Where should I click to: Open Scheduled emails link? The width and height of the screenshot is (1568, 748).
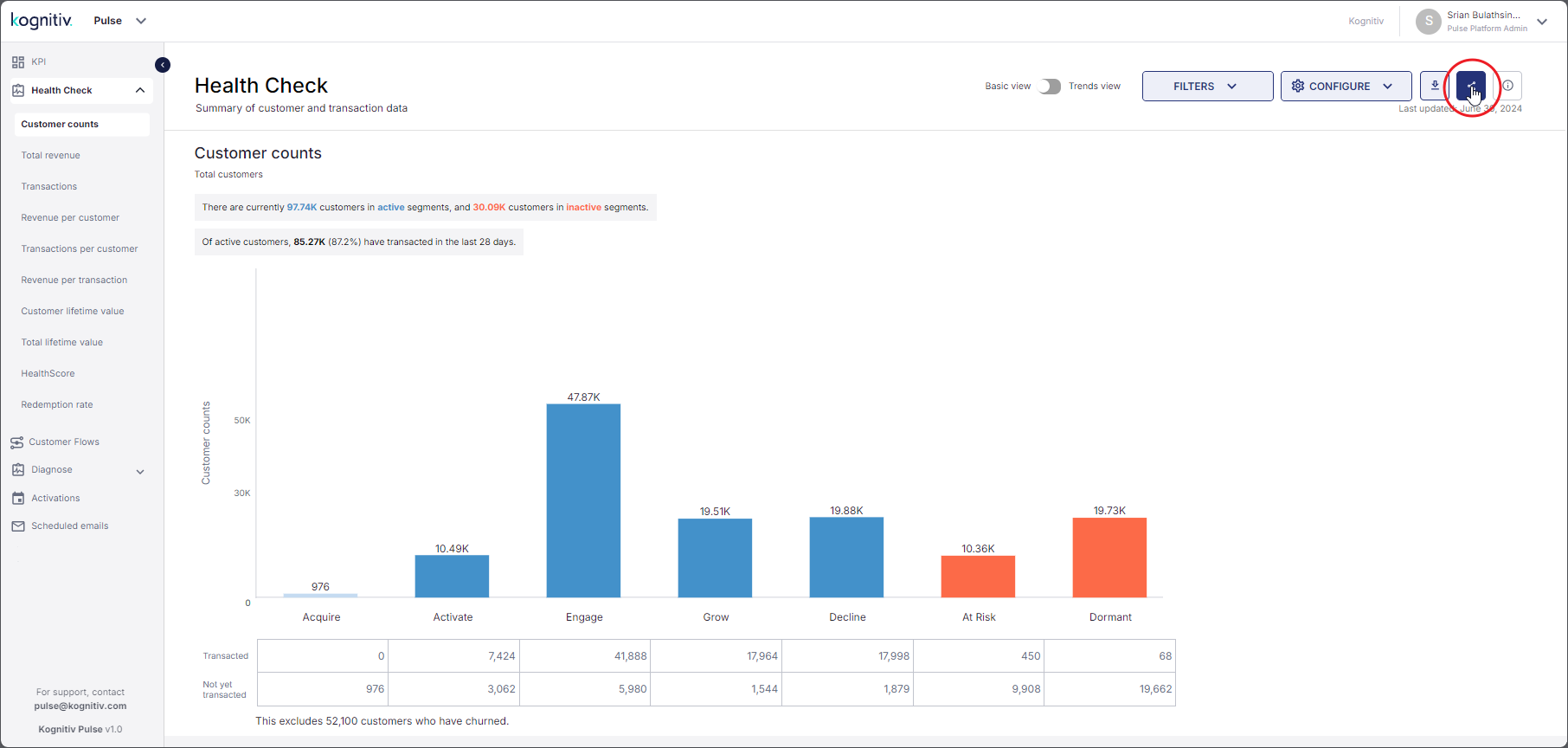[70, 526]
